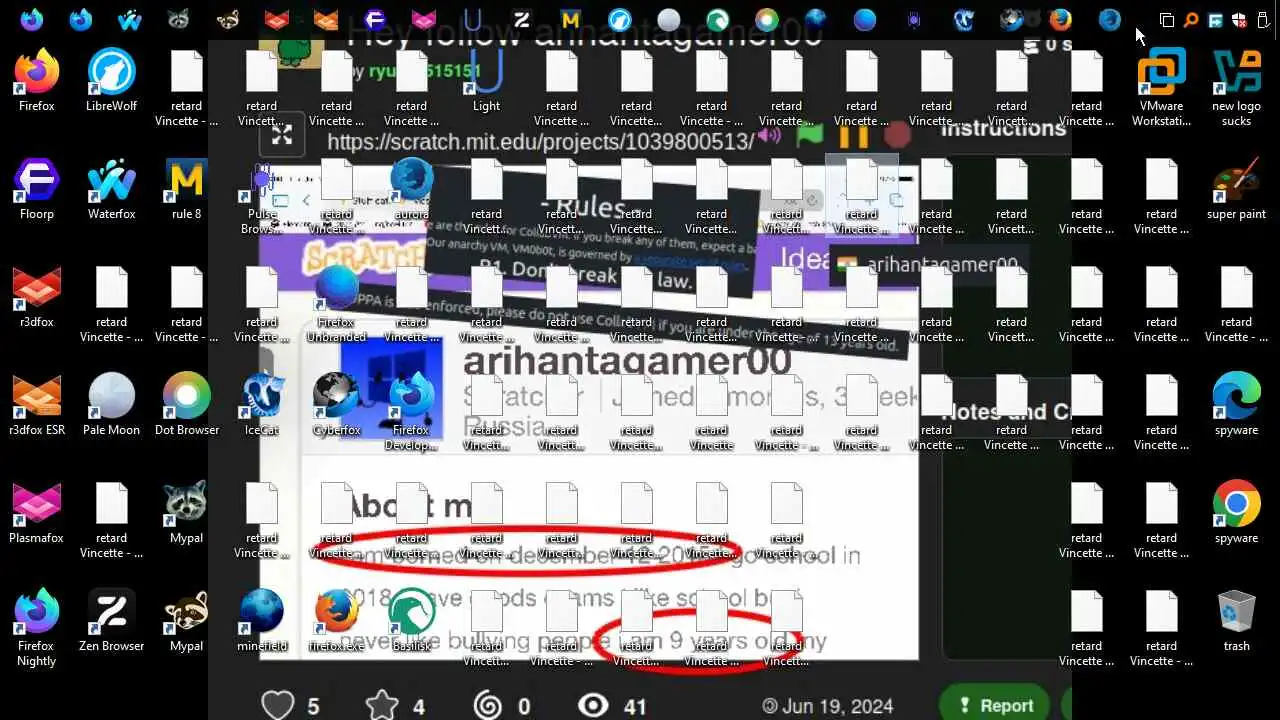This screenshot has width=1280, height=720.
Task: Select the 'rule 8' desktop icon
Action: (x=186, y=188)
